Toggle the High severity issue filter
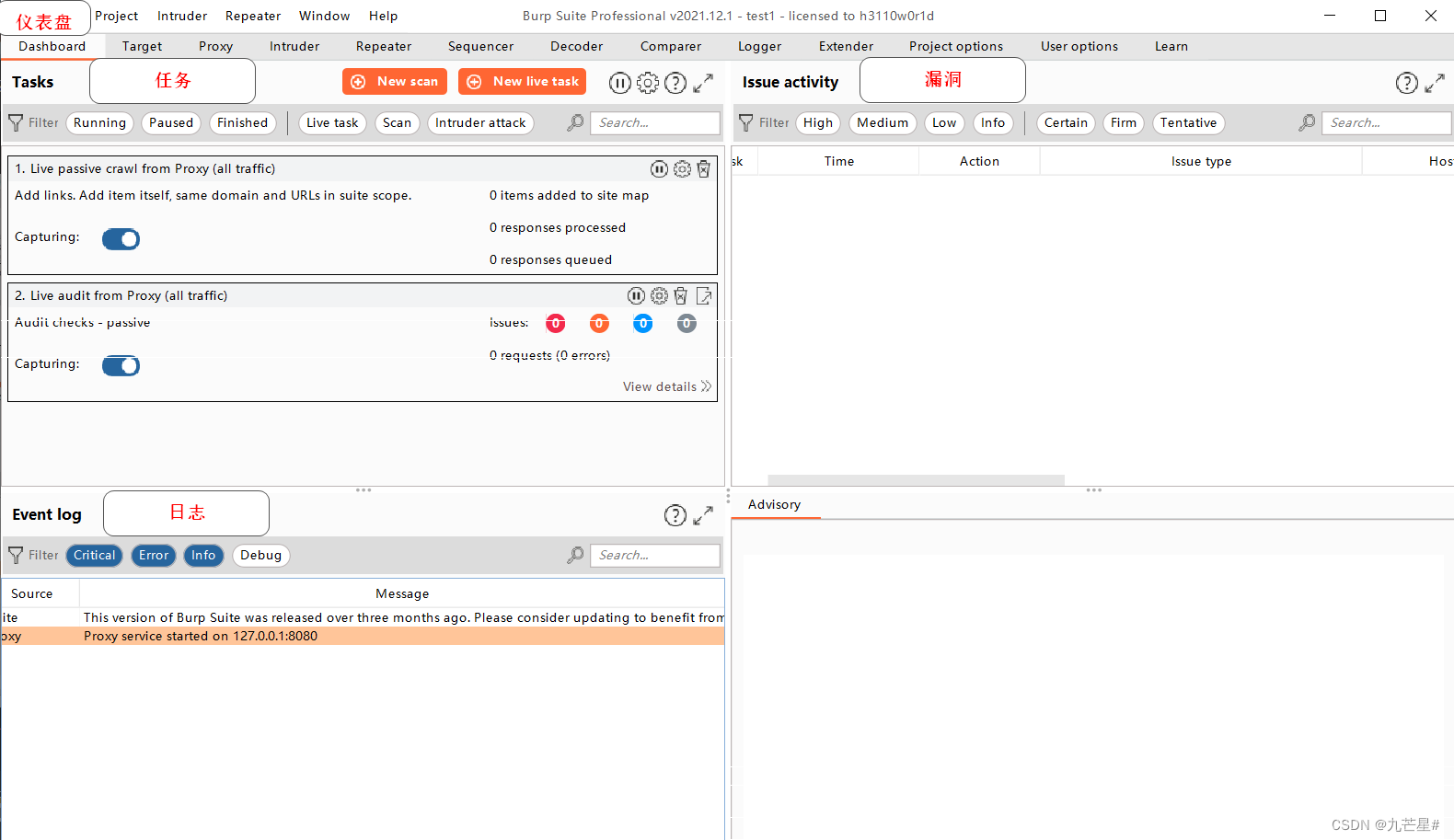The width and height of the screenshot is (1454, 840). point(818,122)
